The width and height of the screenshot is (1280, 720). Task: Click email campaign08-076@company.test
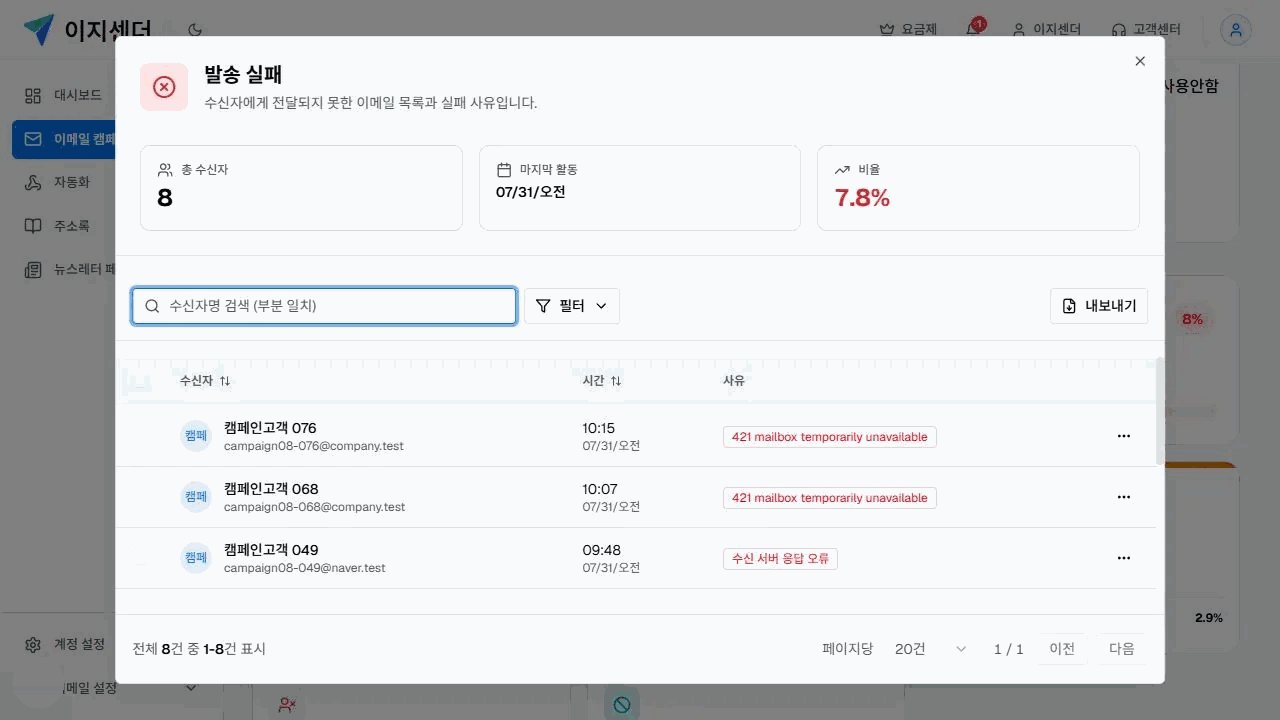coord(314,446)
